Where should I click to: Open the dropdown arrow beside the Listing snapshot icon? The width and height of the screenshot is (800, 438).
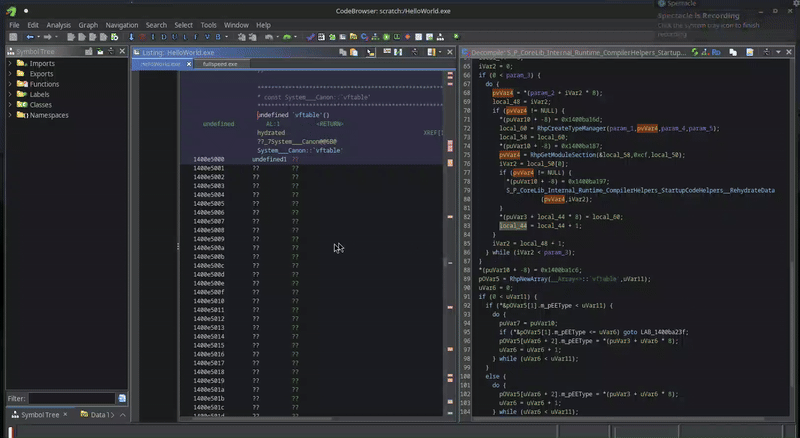[440, 52]
